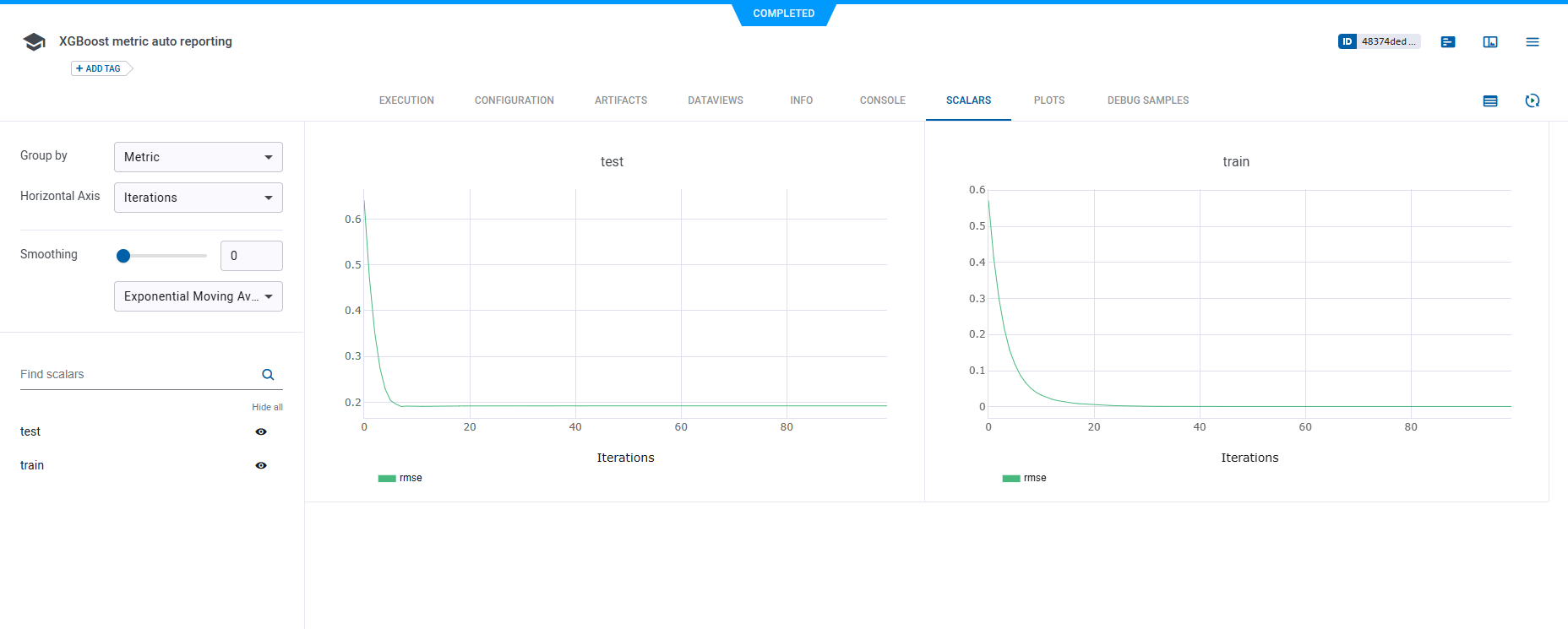This screenshot has width=1568, height=629.
Task: Click the Smoothing slider handle
Action: click(123, 256)
